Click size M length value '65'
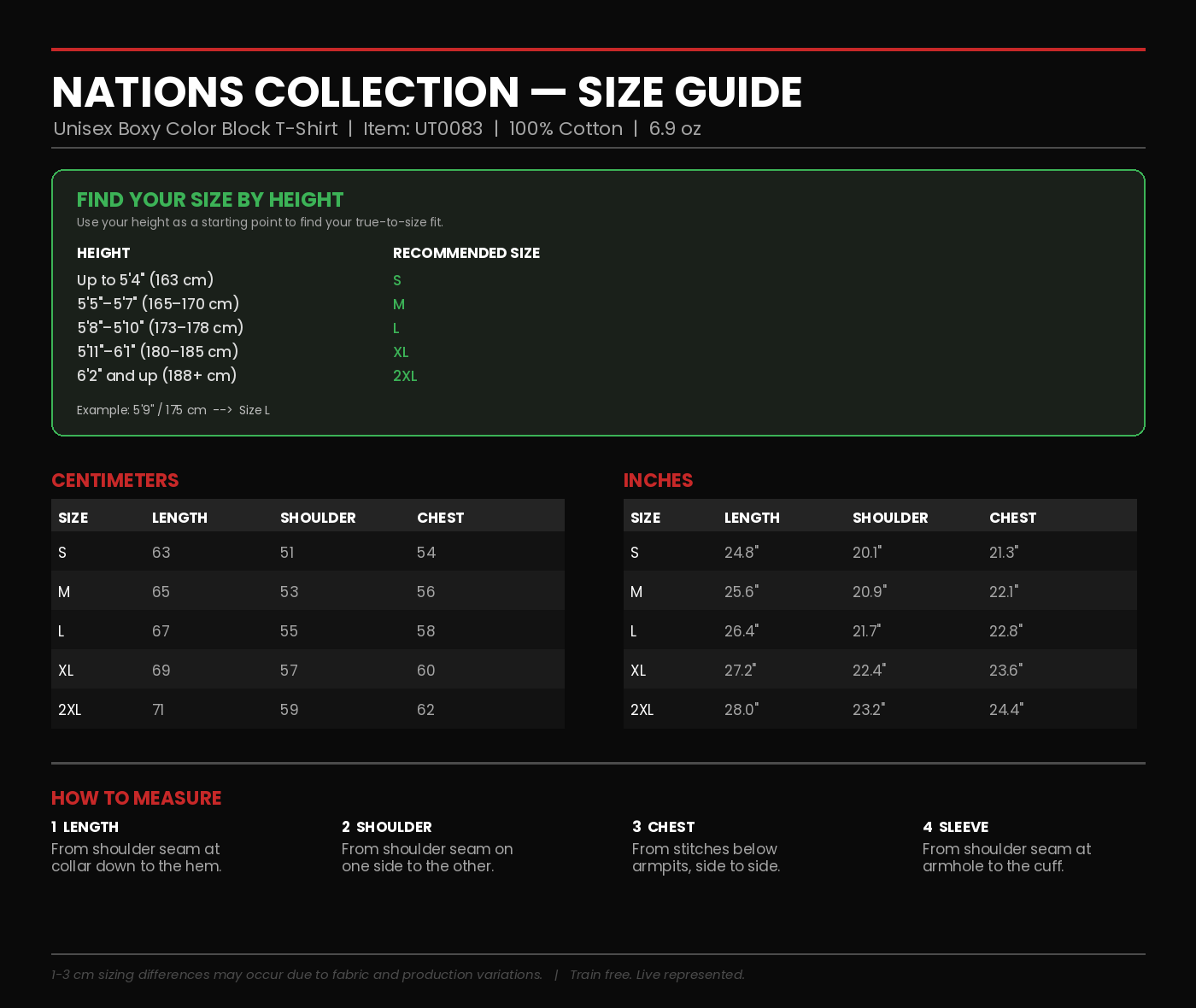 tap(161, 592)
